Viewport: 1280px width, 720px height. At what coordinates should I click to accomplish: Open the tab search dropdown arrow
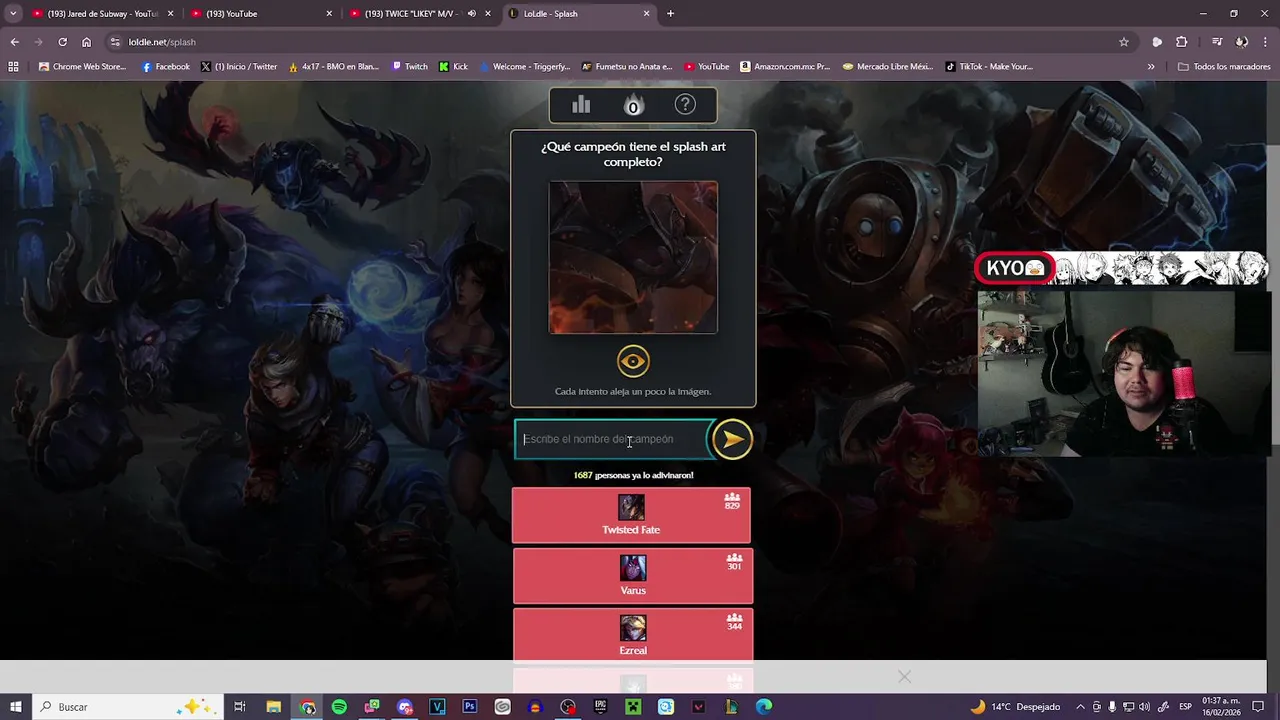pyautogui.click(x=13, y=14)
